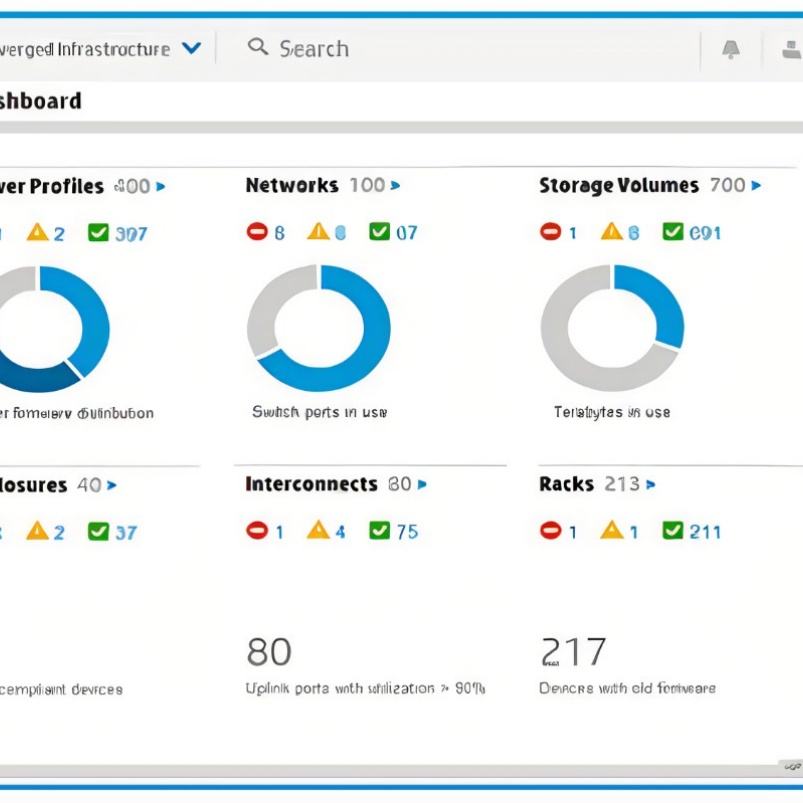
Task: Open the Converged Infrastructure dropdown menu
Action: 192,48
